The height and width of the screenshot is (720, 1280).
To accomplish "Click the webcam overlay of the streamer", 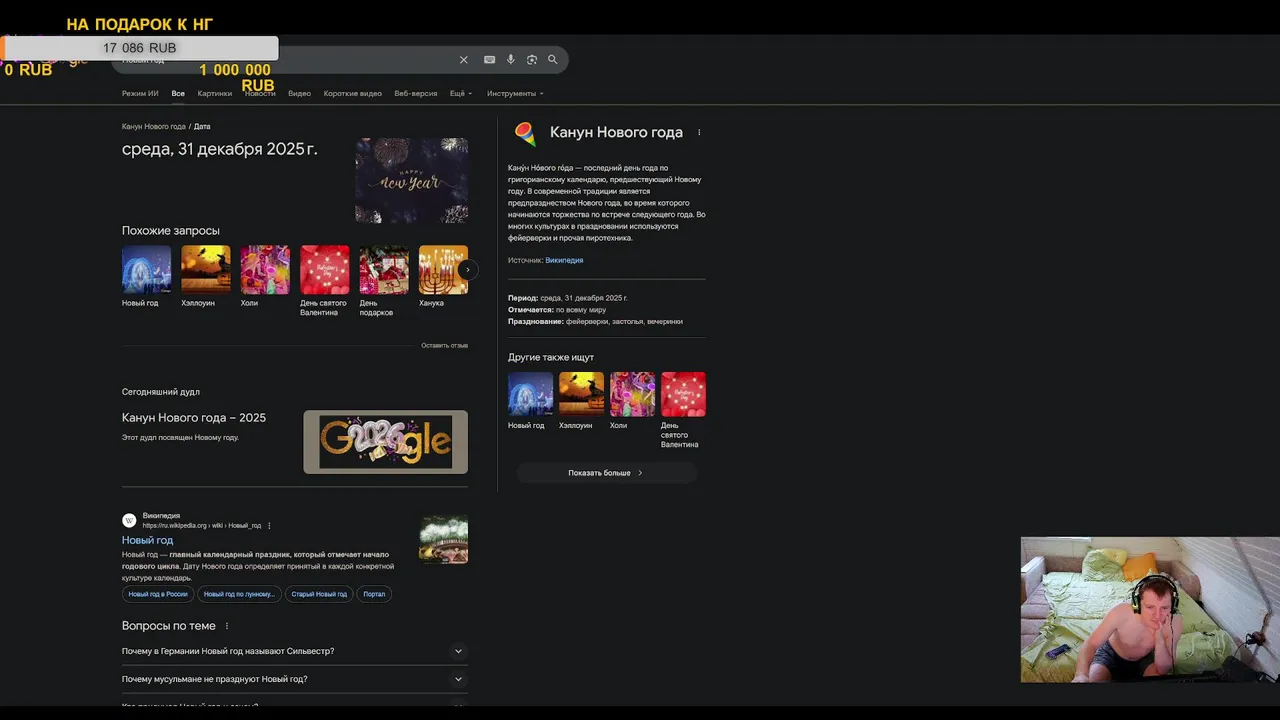I will pos(1150,609).
